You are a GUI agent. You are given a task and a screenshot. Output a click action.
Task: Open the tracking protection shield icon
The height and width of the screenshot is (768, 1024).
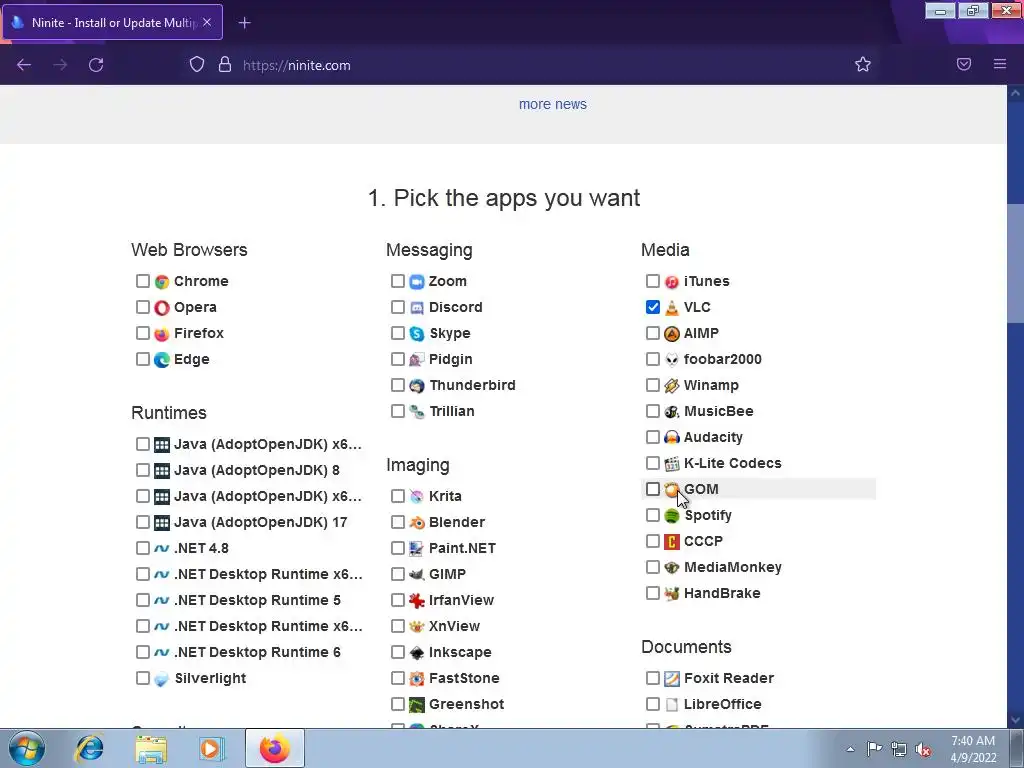pos(197,64)
